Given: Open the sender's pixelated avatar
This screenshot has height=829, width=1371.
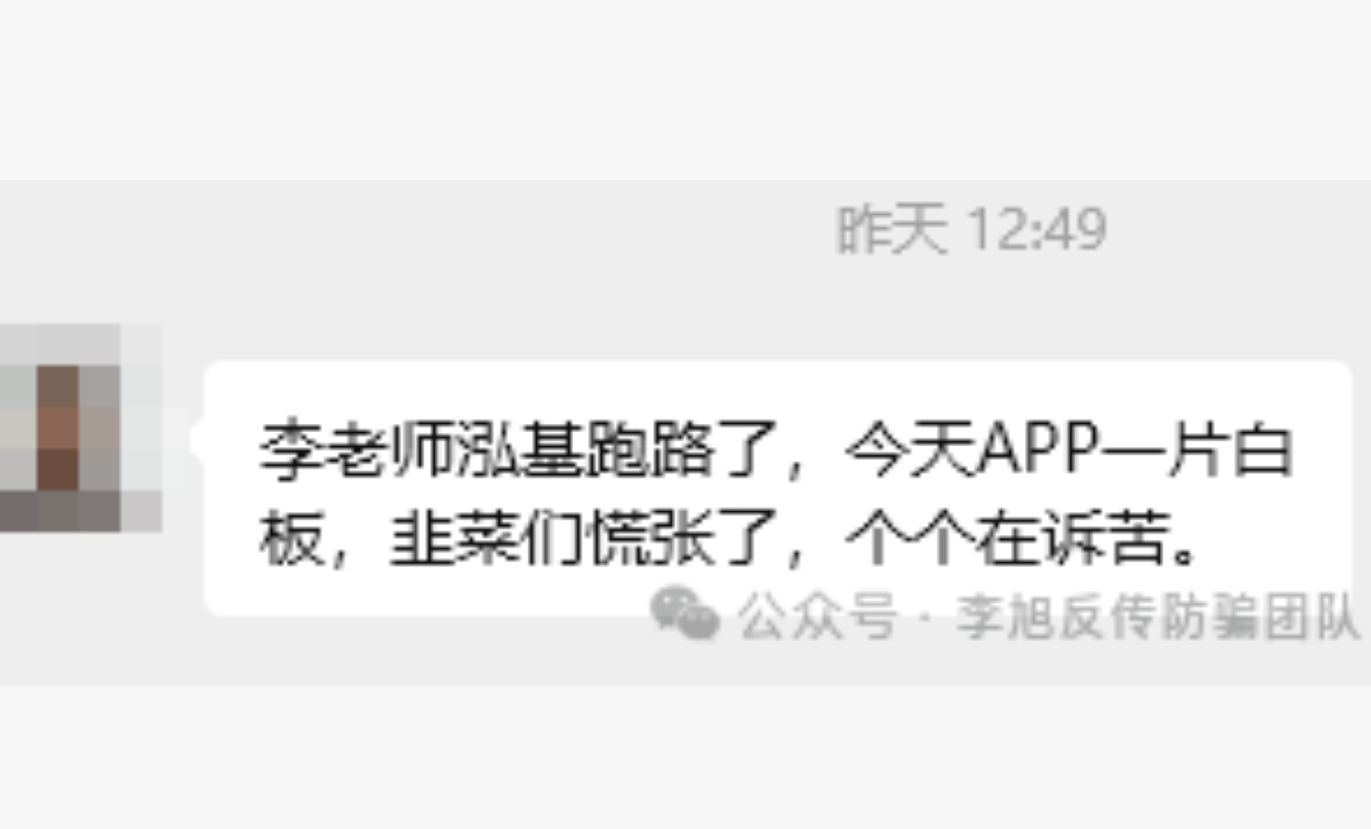Looking at the screenshot, I should coord(80,427).
